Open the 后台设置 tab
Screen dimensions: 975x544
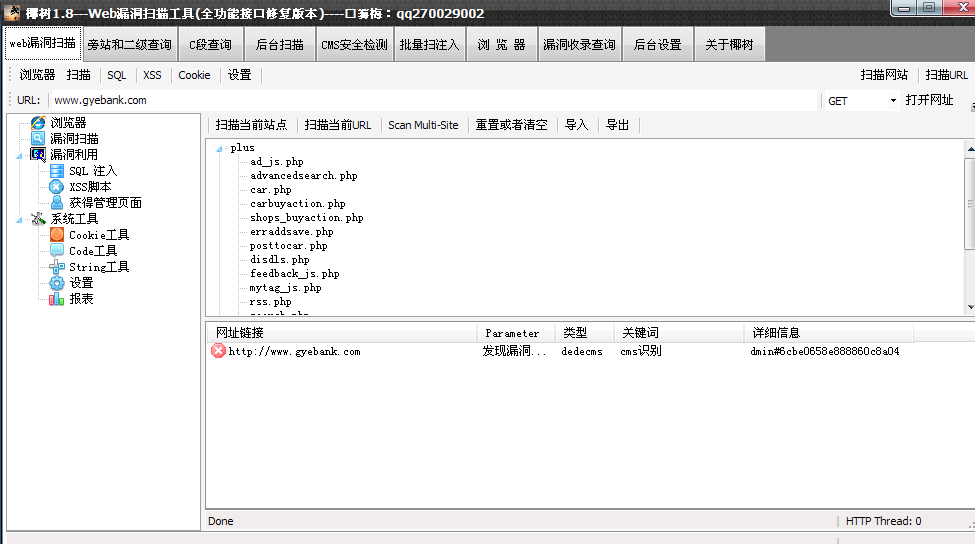coord(658,44)
